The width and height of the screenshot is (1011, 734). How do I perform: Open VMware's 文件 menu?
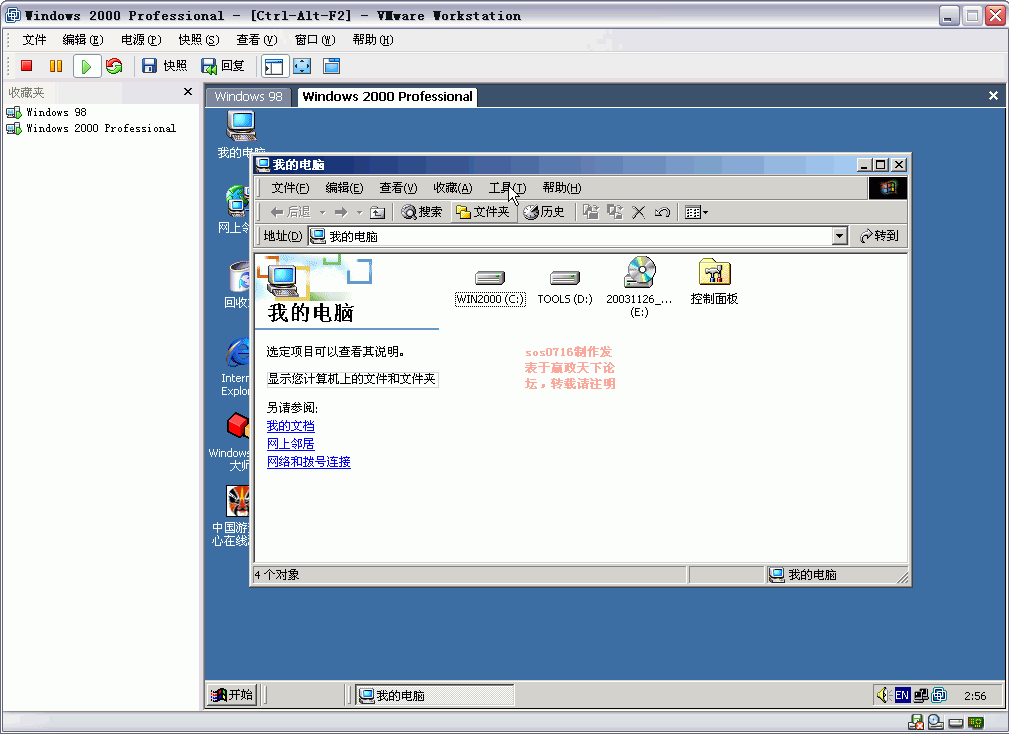point(34,40)
